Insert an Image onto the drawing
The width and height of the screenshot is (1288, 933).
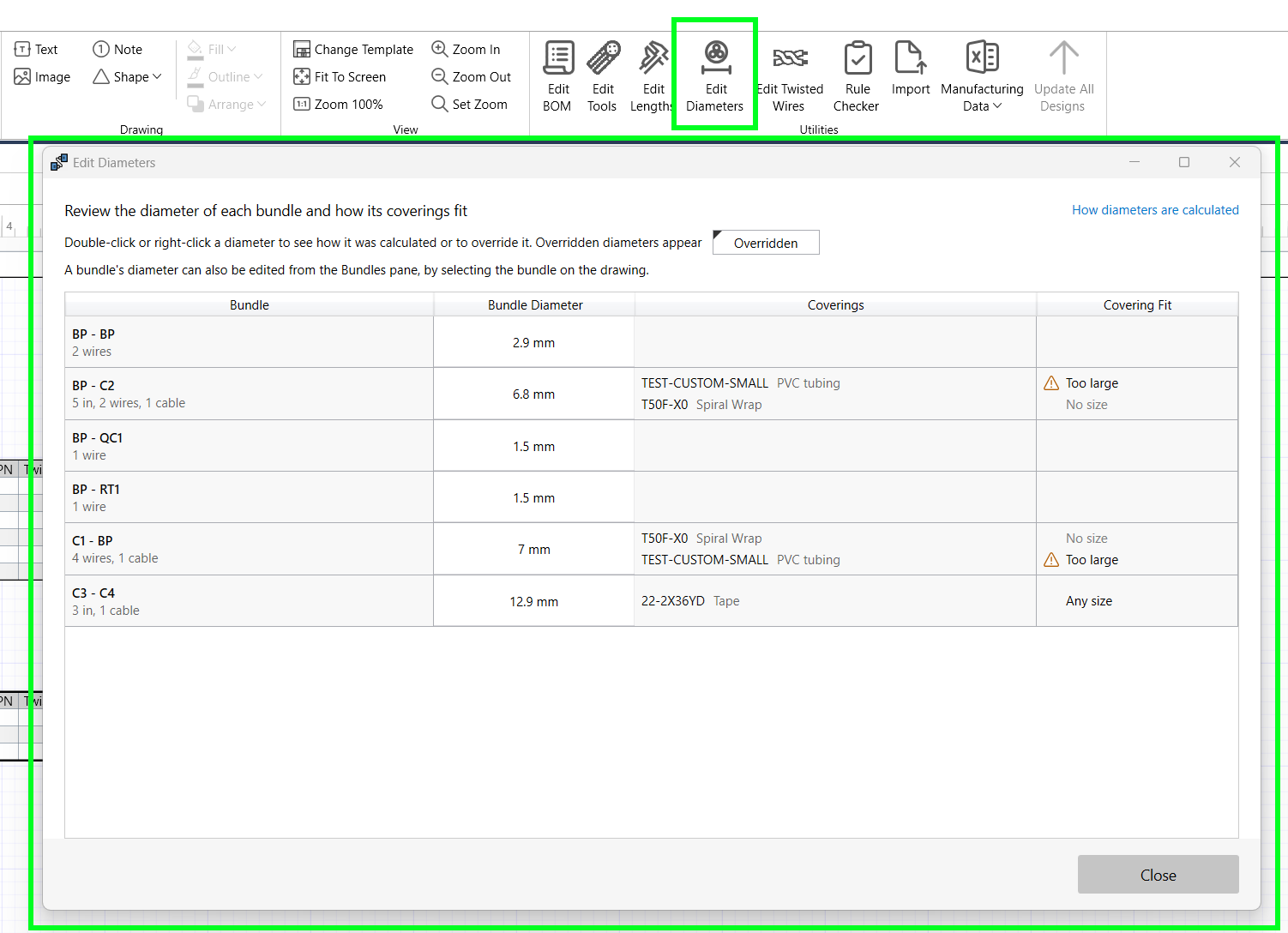[42, 76]
